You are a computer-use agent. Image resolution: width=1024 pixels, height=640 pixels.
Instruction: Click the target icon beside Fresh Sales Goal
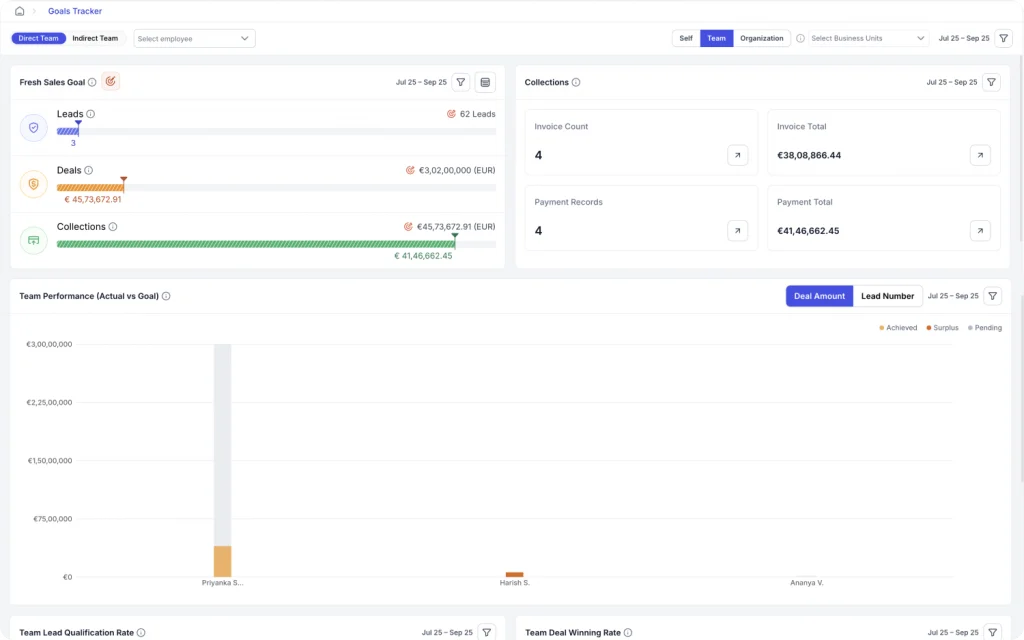coord(111,82)
